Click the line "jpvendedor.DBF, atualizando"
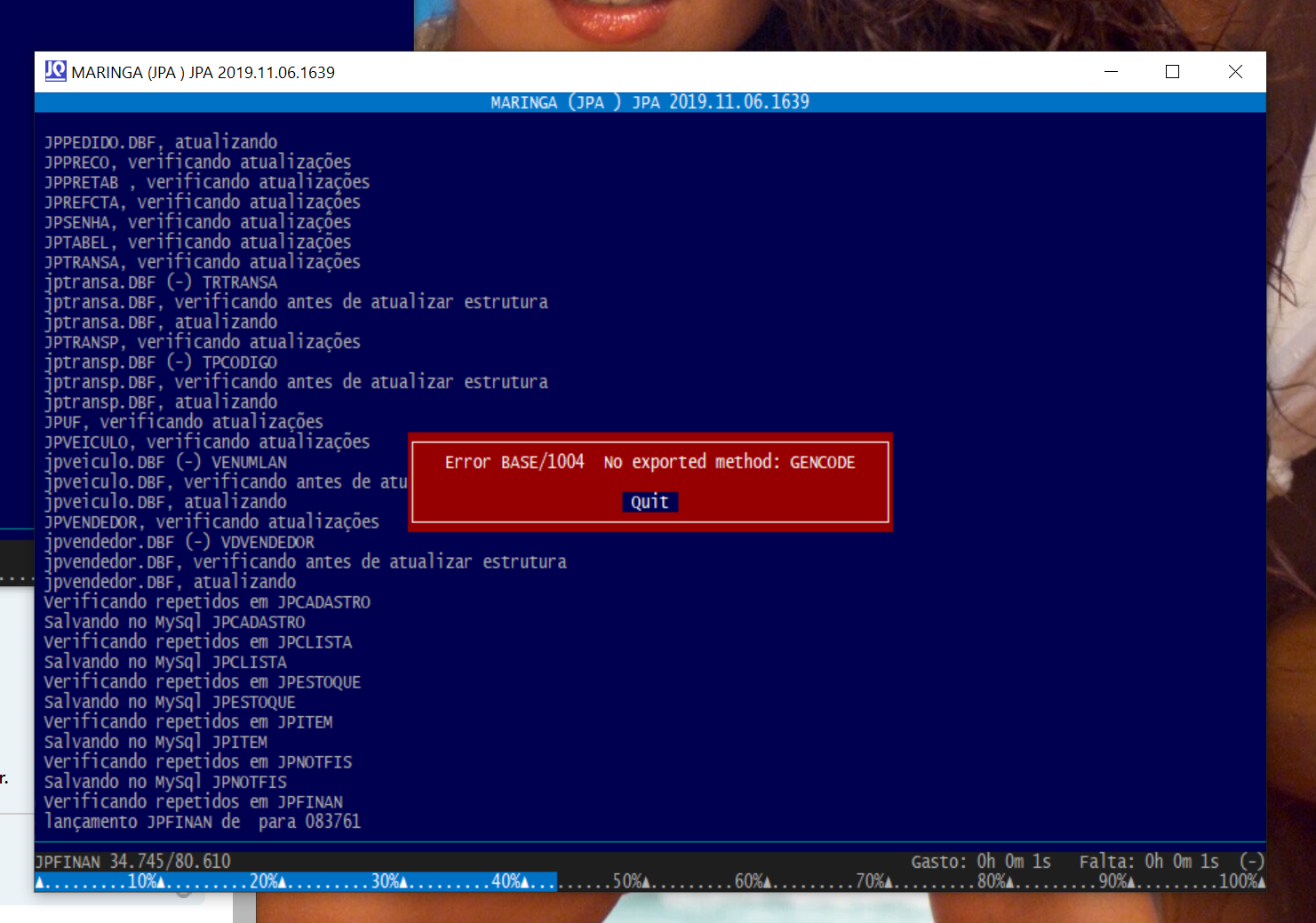This screenshot has height=923, width=1316. [170, 582]
